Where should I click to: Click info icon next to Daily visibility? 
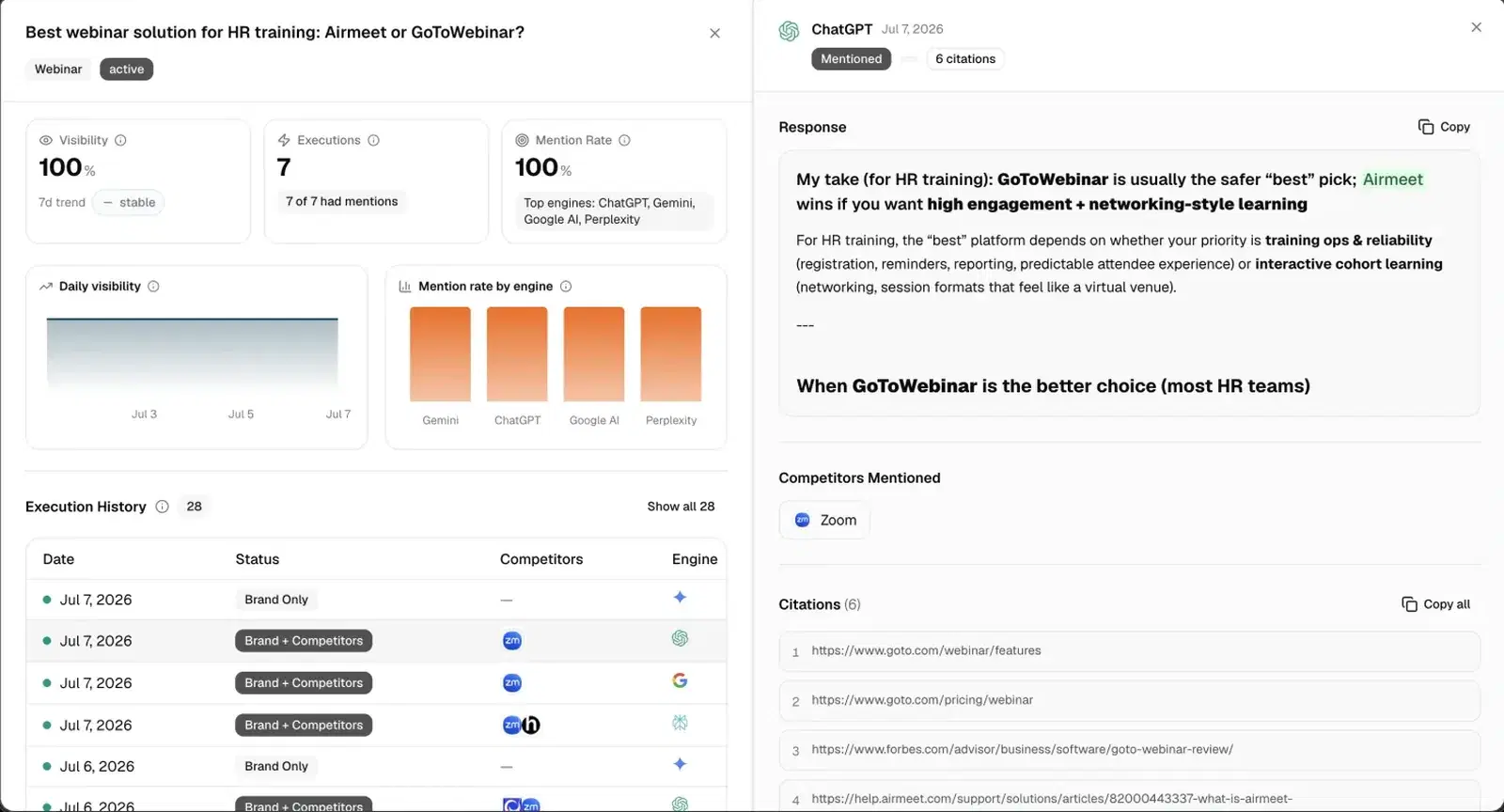(x=153, y=287)
